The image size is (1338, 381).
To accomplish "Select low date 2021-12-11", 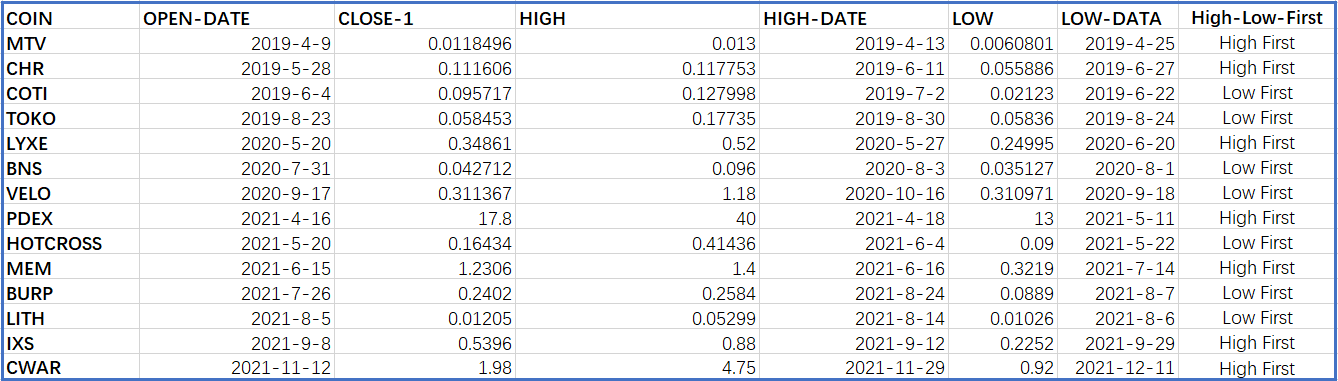I will click(x=1124, y=368).
